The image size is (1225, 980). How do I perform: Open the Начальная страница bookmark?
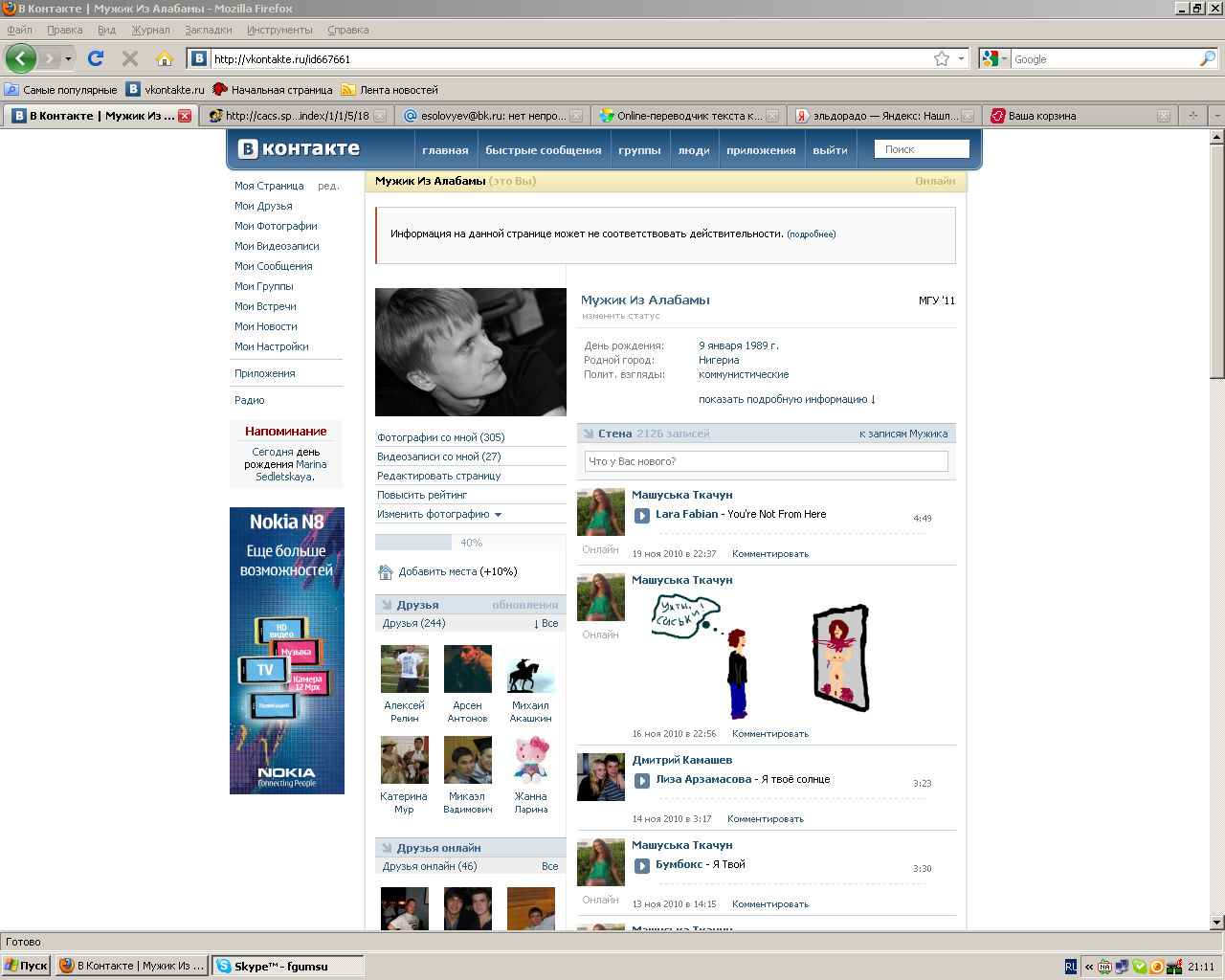click(273, 89)
